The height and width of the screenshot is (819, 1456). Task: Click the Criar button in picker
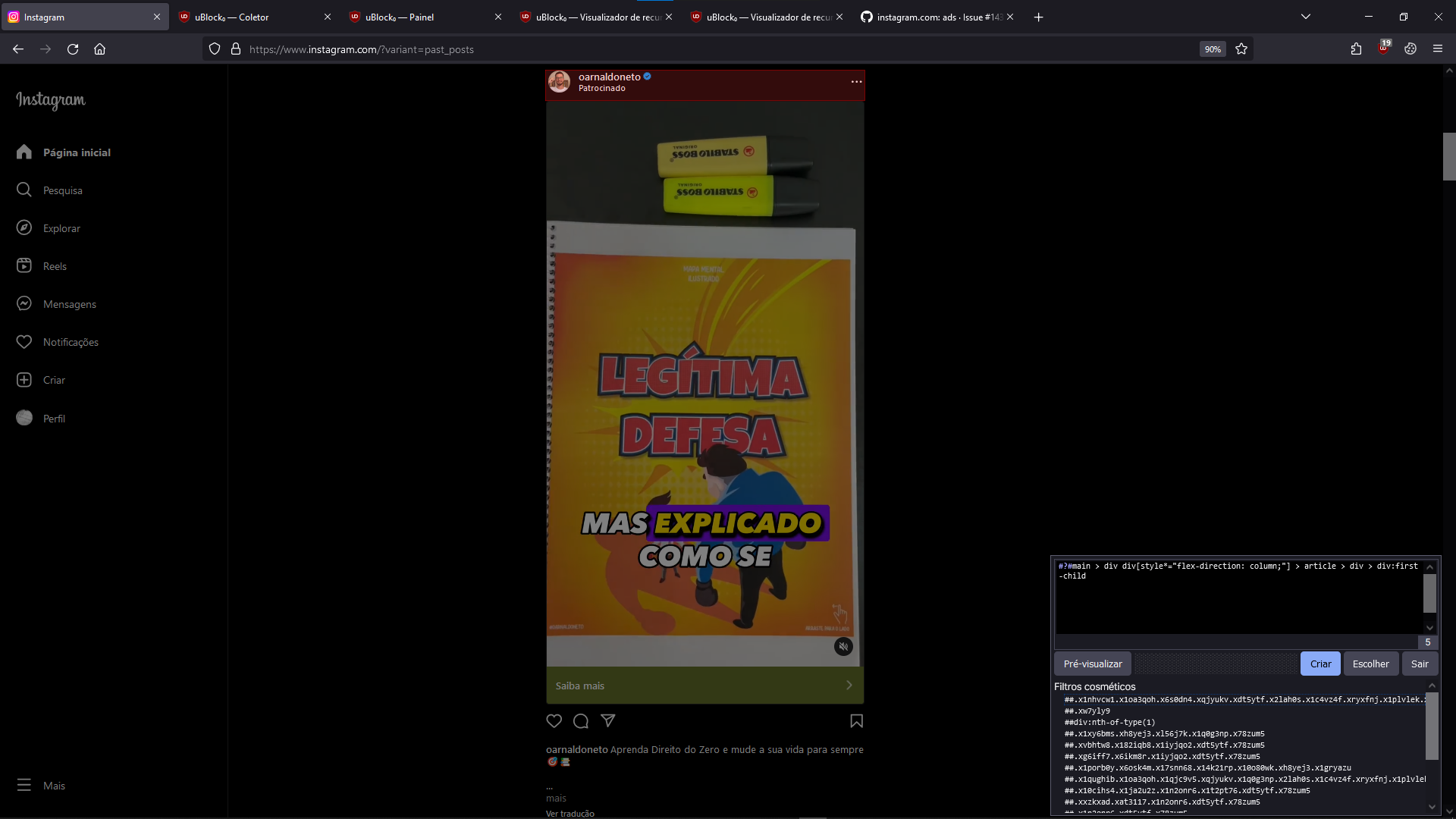tap(1320, 664)
